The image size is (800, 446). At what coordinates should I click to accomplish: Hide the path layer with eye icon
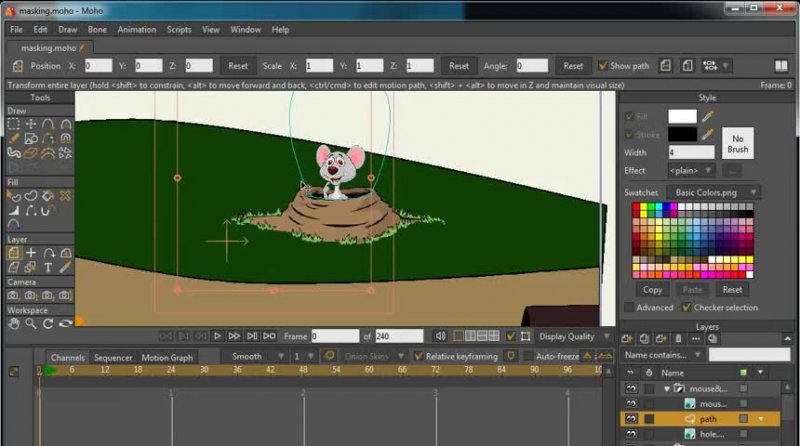coord(630,419)
